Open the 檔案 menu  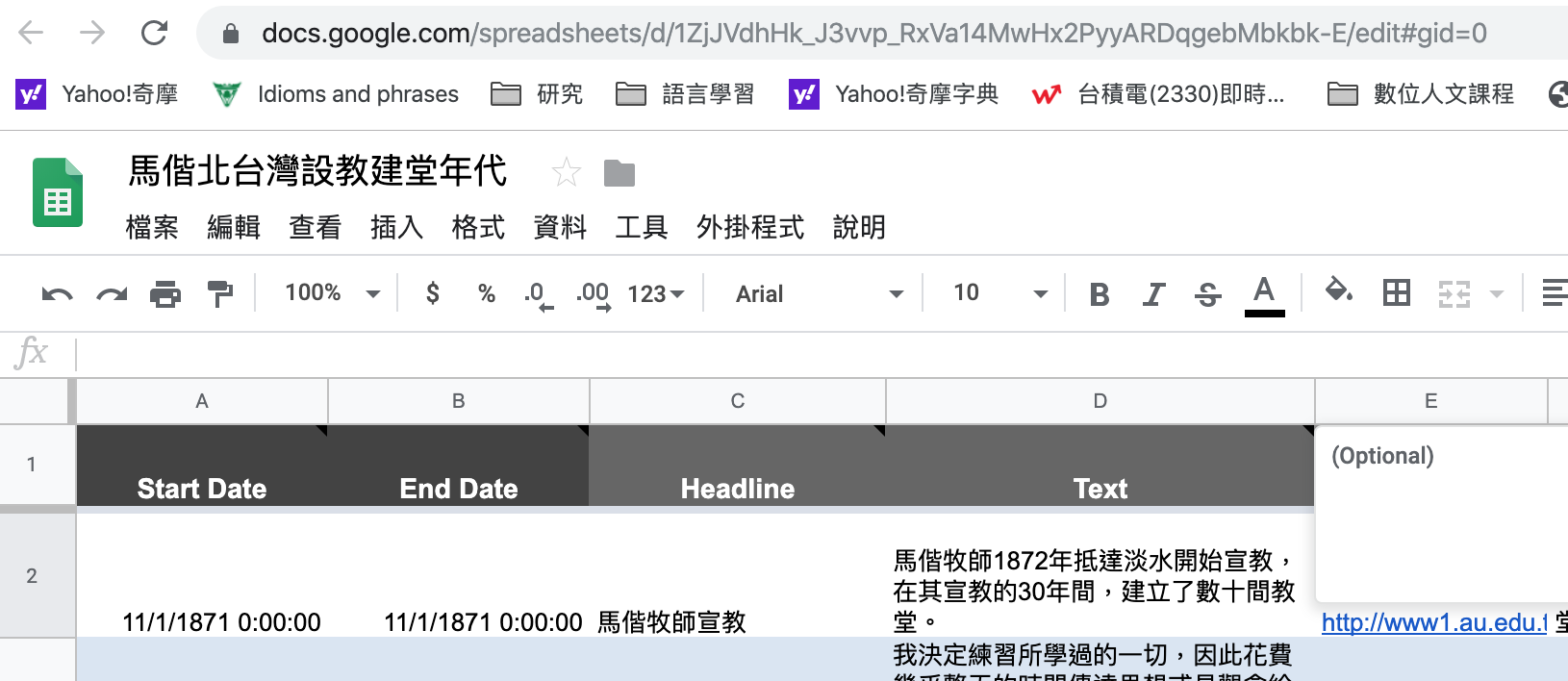pyautogui.click(x=152, y=228)
